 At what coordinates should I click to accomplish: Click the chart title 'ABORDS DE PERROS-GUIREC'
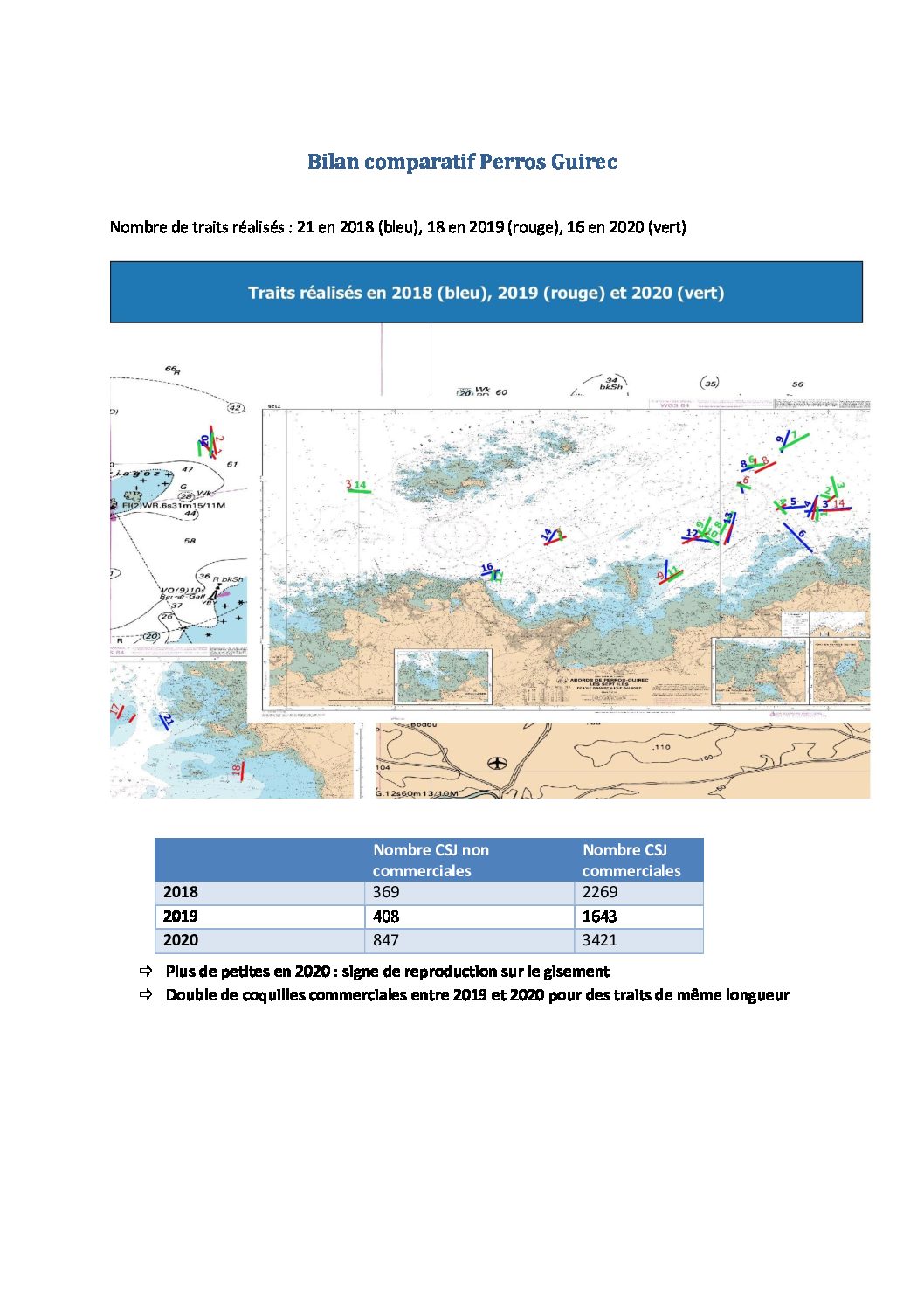point(609,680)
